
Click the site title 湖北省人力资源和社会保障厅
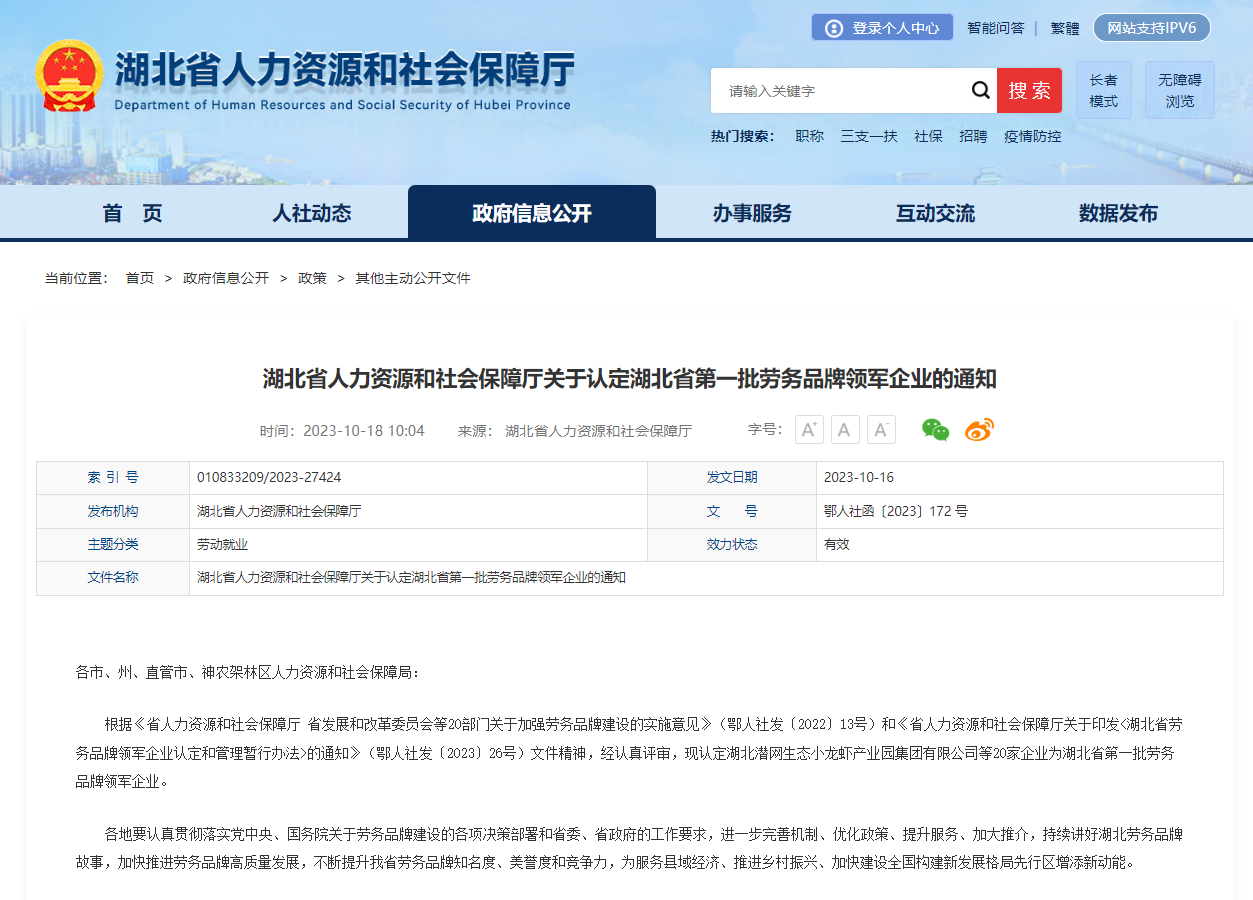(x=344, y=70)
